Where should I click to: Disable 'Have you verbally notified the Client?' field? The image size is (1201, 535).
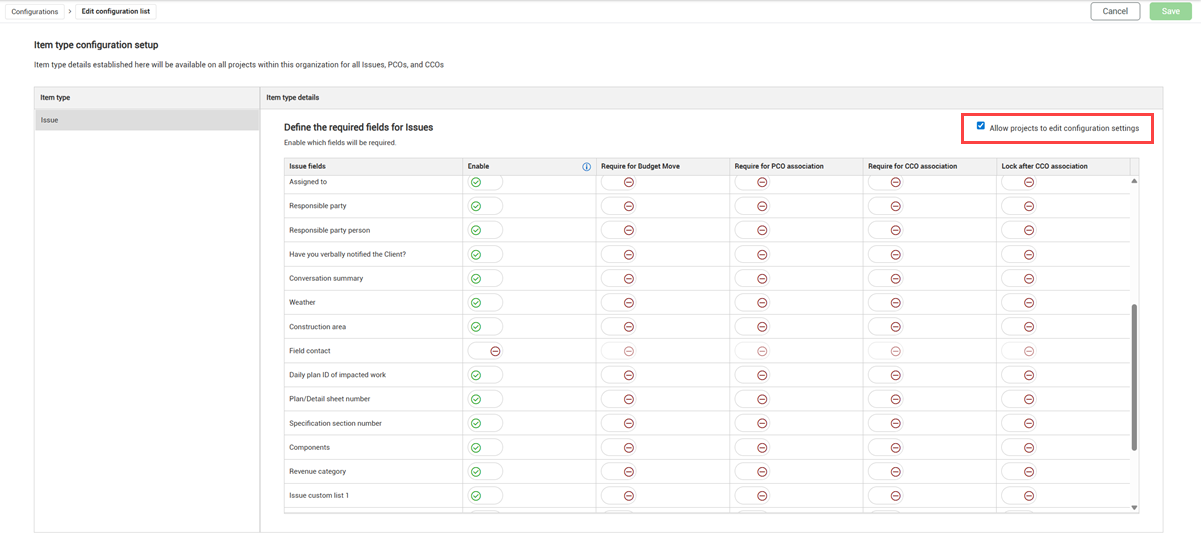pos(485,254)
